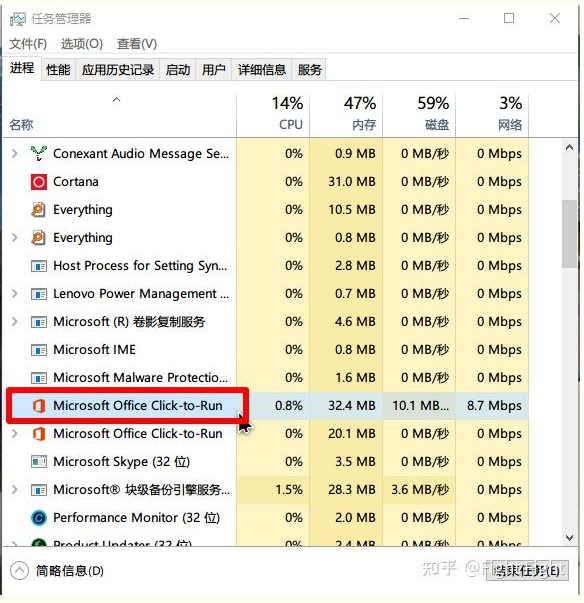The width and height of the screenshot is (584, 603).
Task: Select the Microsoft Skype (32 位) name
Action: pos(121,461)
